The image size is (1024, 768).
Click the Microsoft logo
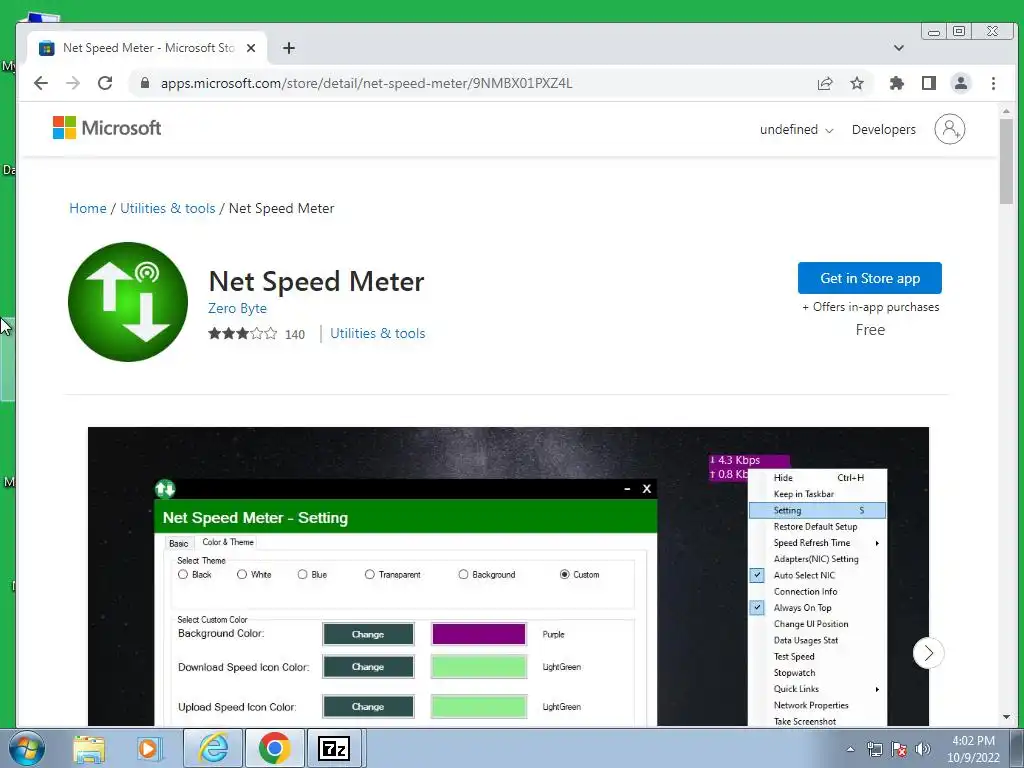[107, 128]
